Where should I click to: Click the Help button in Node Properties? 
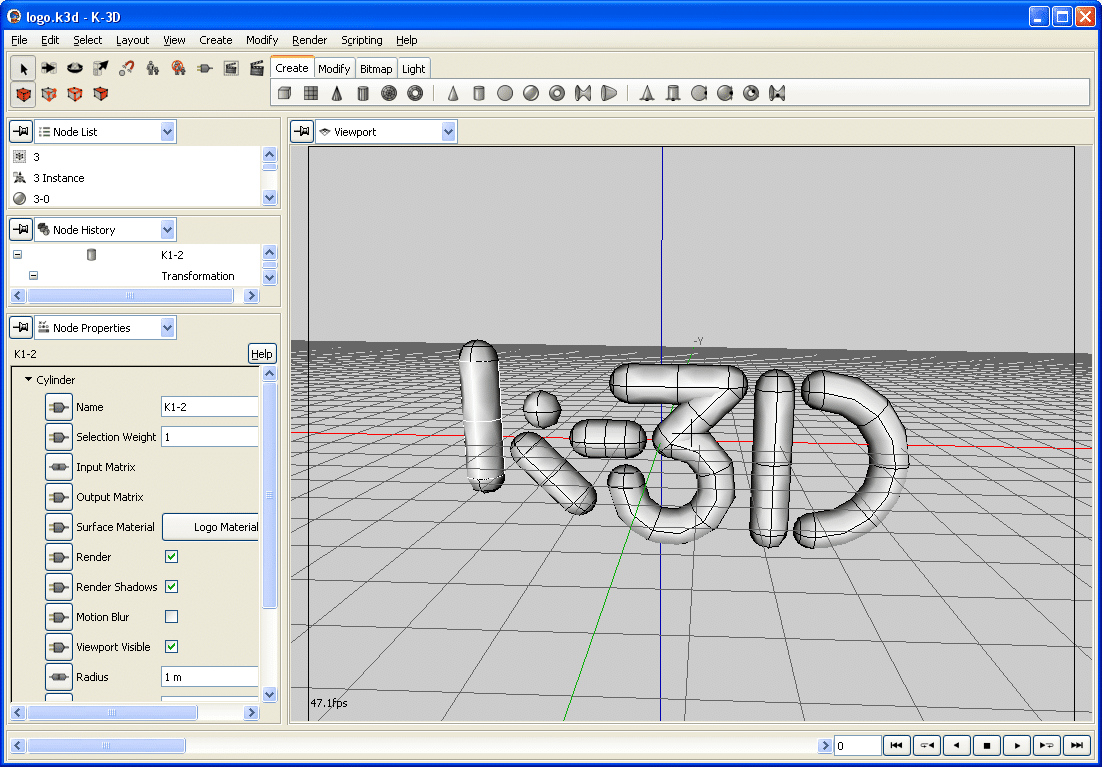pos(262,354)
